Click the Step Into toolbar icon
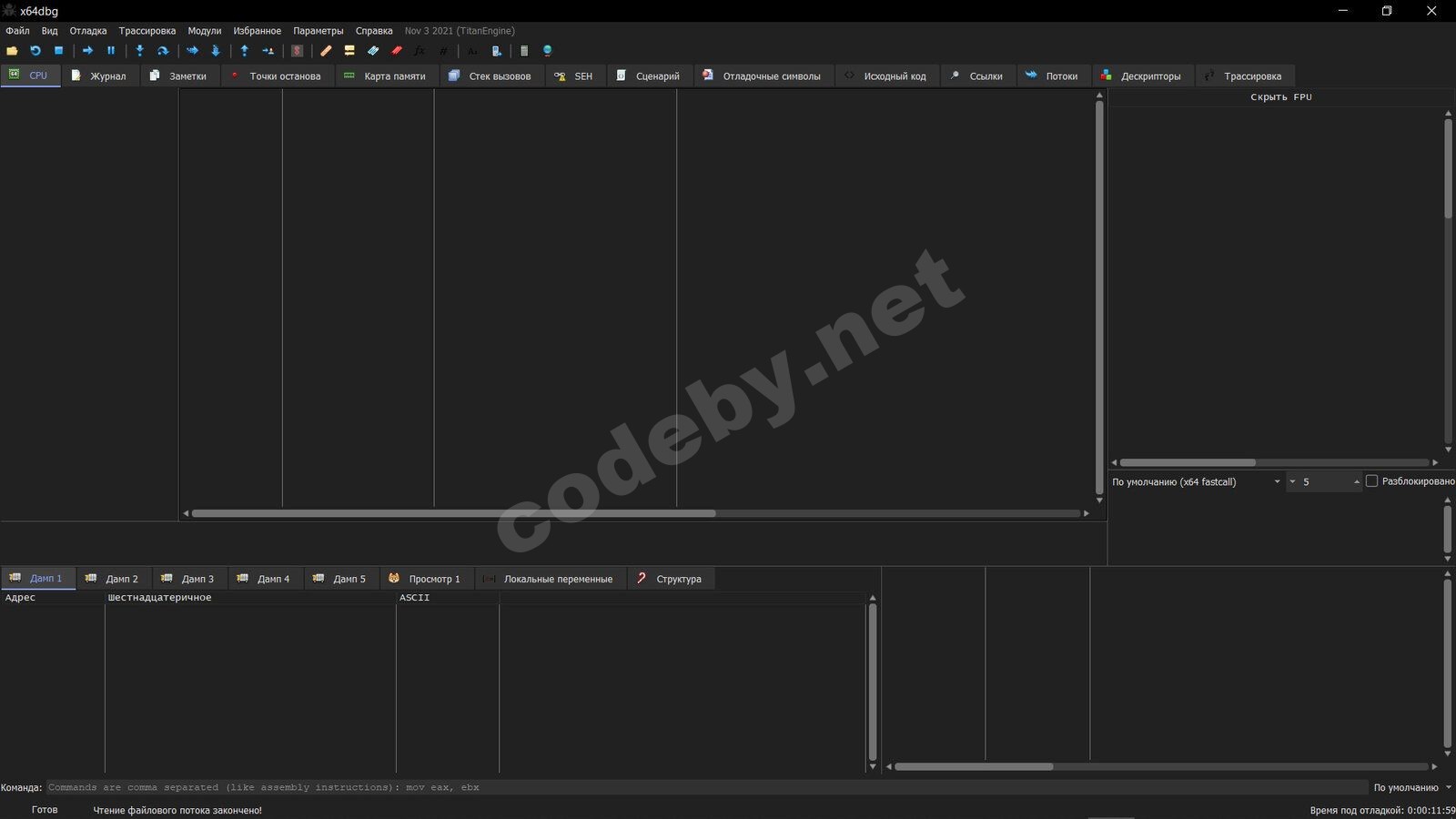 pyautogui.click(x=139, y=51)
